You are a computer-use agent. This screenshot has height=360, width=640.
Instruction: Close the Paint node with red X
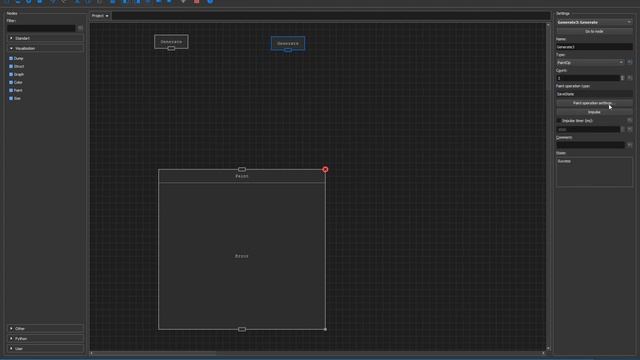(x=325, y=169)
